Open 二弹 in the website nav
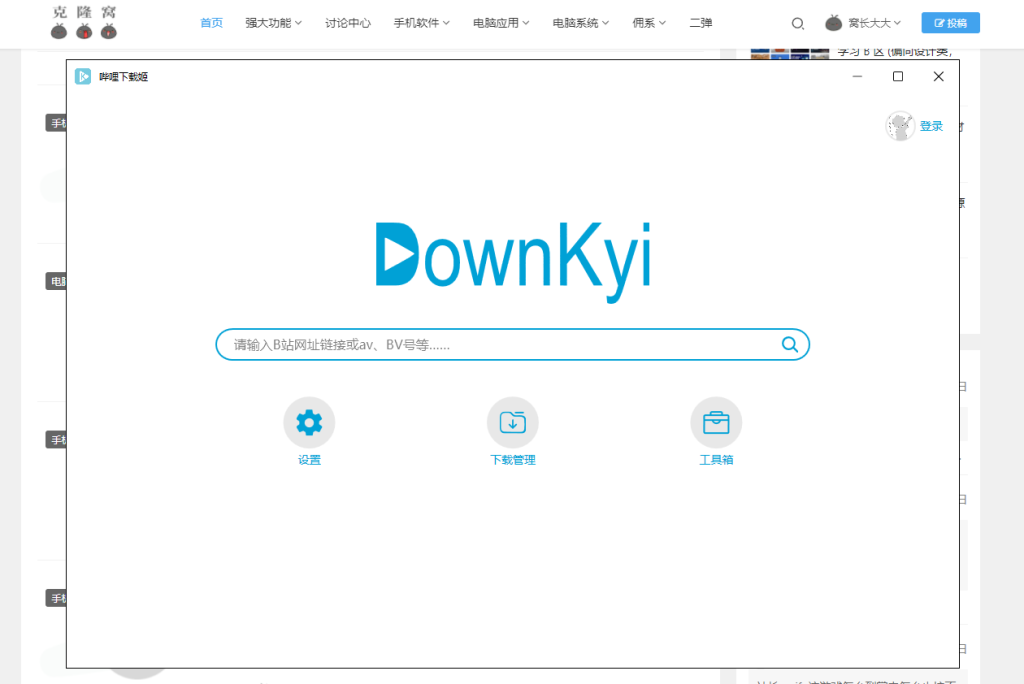This screenshot has height=684, width=1024. point(701,23)
